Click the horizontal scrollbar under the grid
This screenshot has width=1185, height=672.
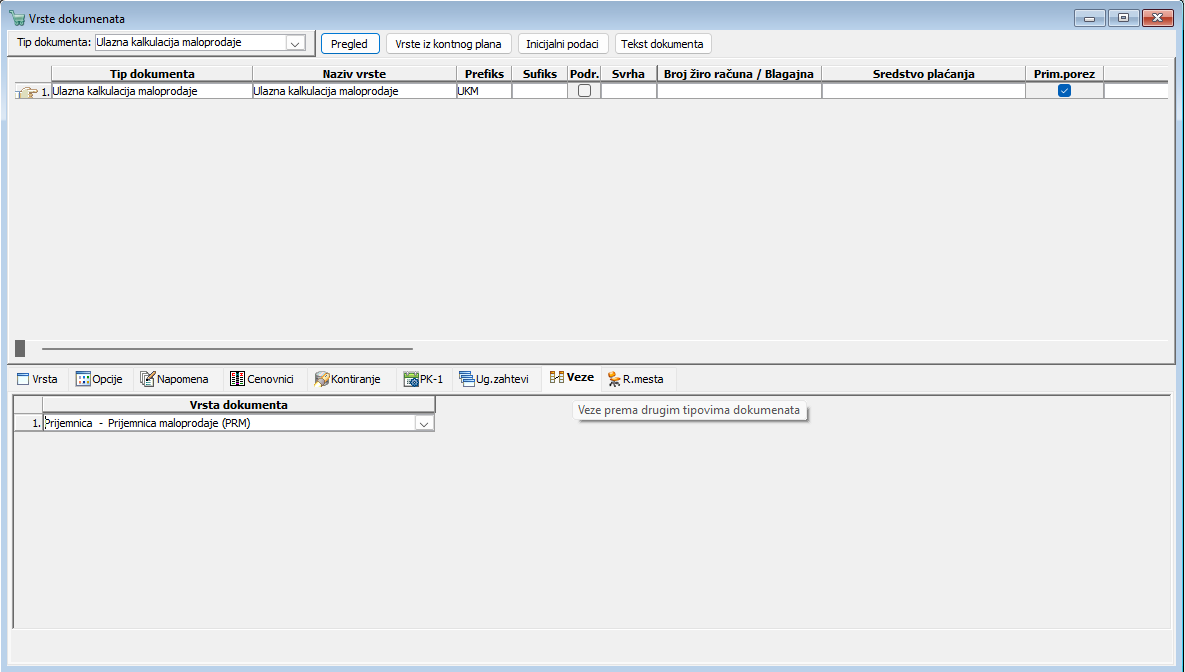pyautogui.click(x=227, y=349)
